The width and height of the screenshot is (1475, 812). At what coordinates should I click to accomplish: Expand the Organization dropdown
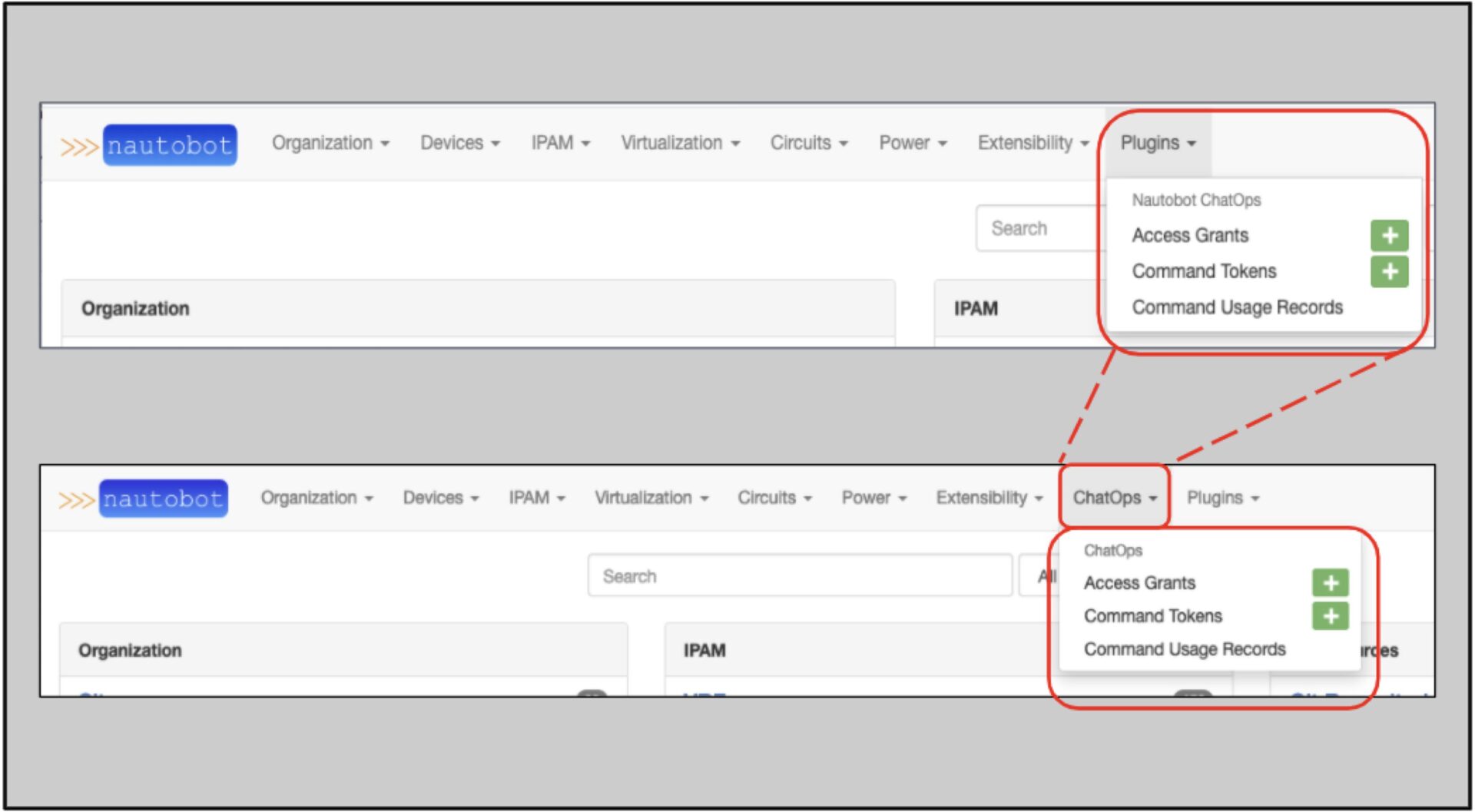[330, 143]
